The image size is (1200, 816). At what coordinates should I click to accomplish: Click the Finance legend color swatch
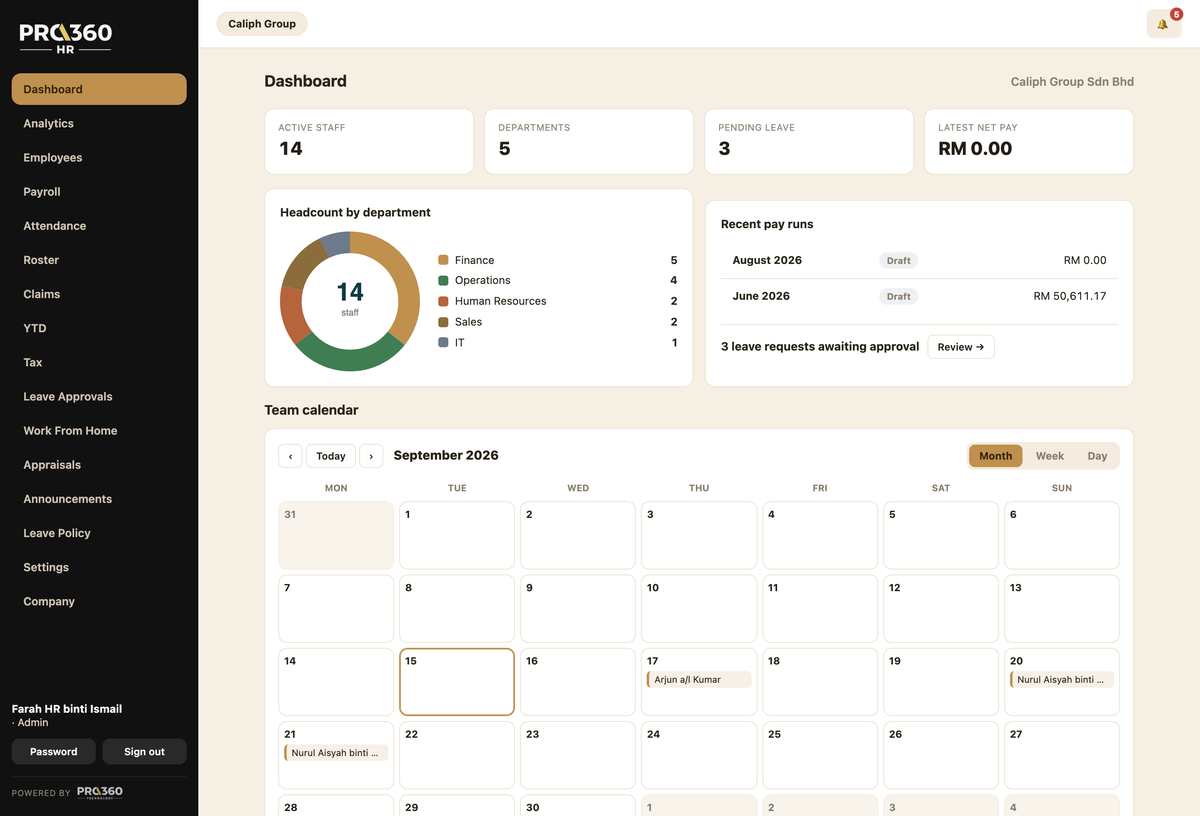443,260
